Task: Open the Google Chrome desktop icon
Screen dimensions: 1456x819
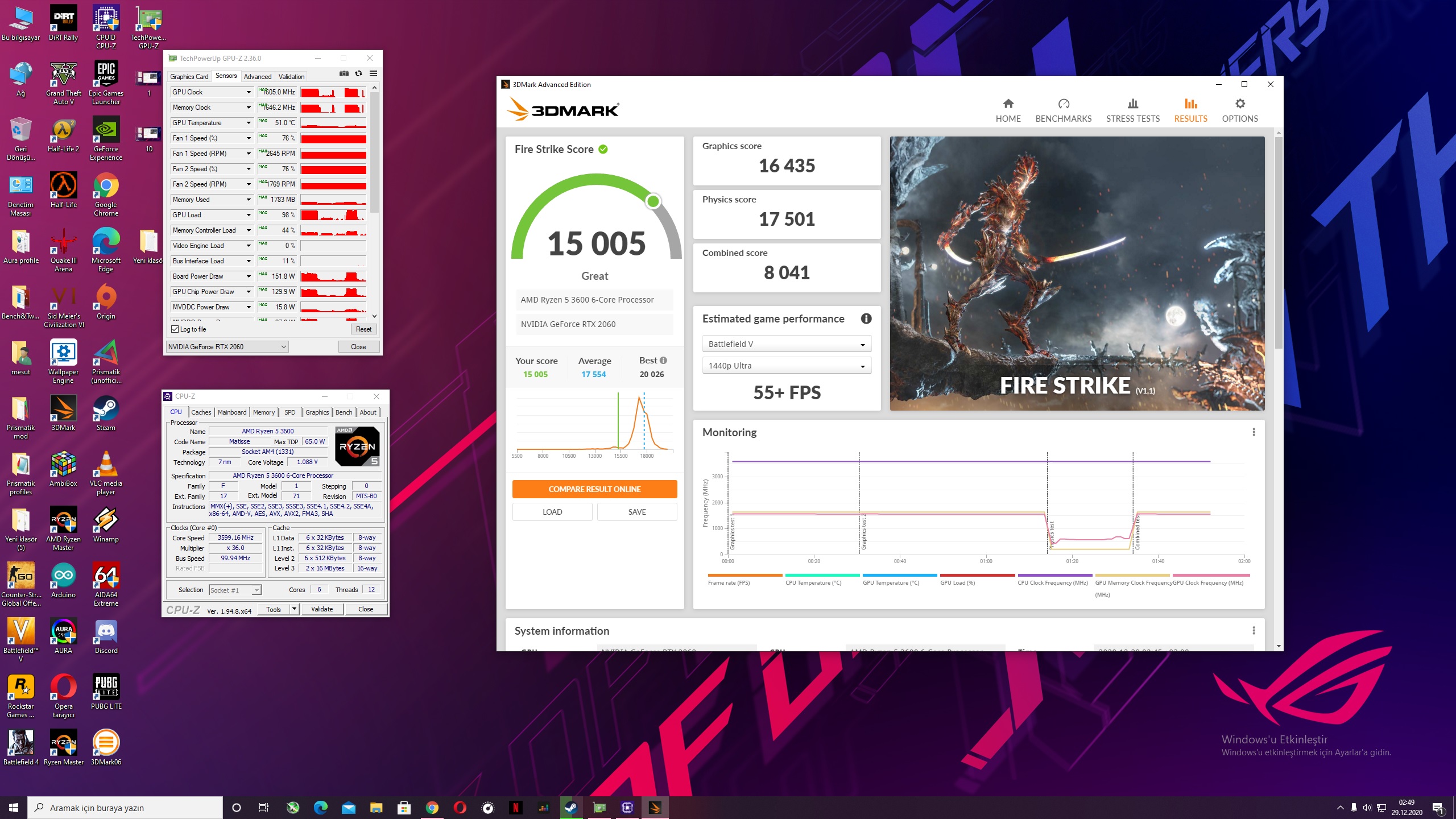Action: (106, 194)
